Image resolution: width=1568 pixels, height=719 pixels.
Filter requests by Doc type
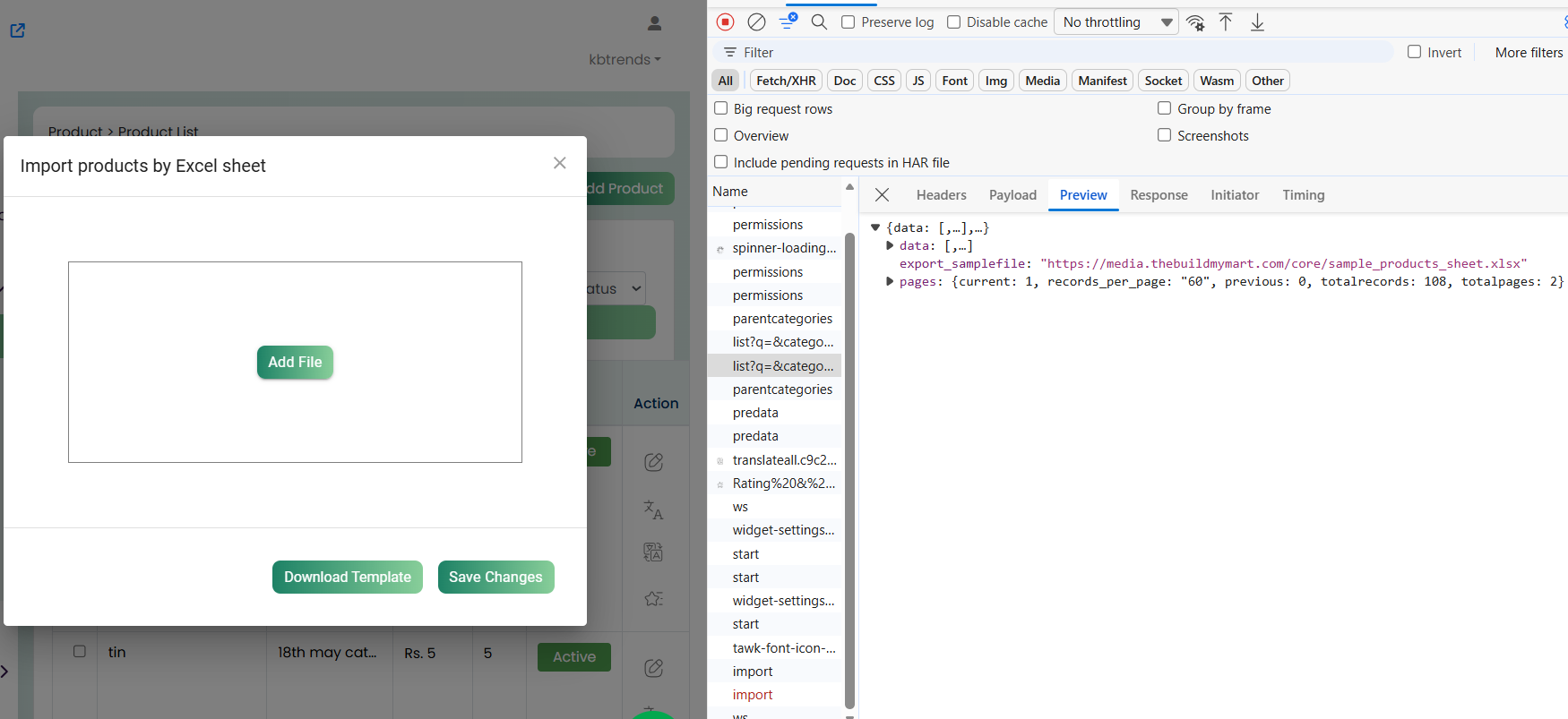(845, 81)
